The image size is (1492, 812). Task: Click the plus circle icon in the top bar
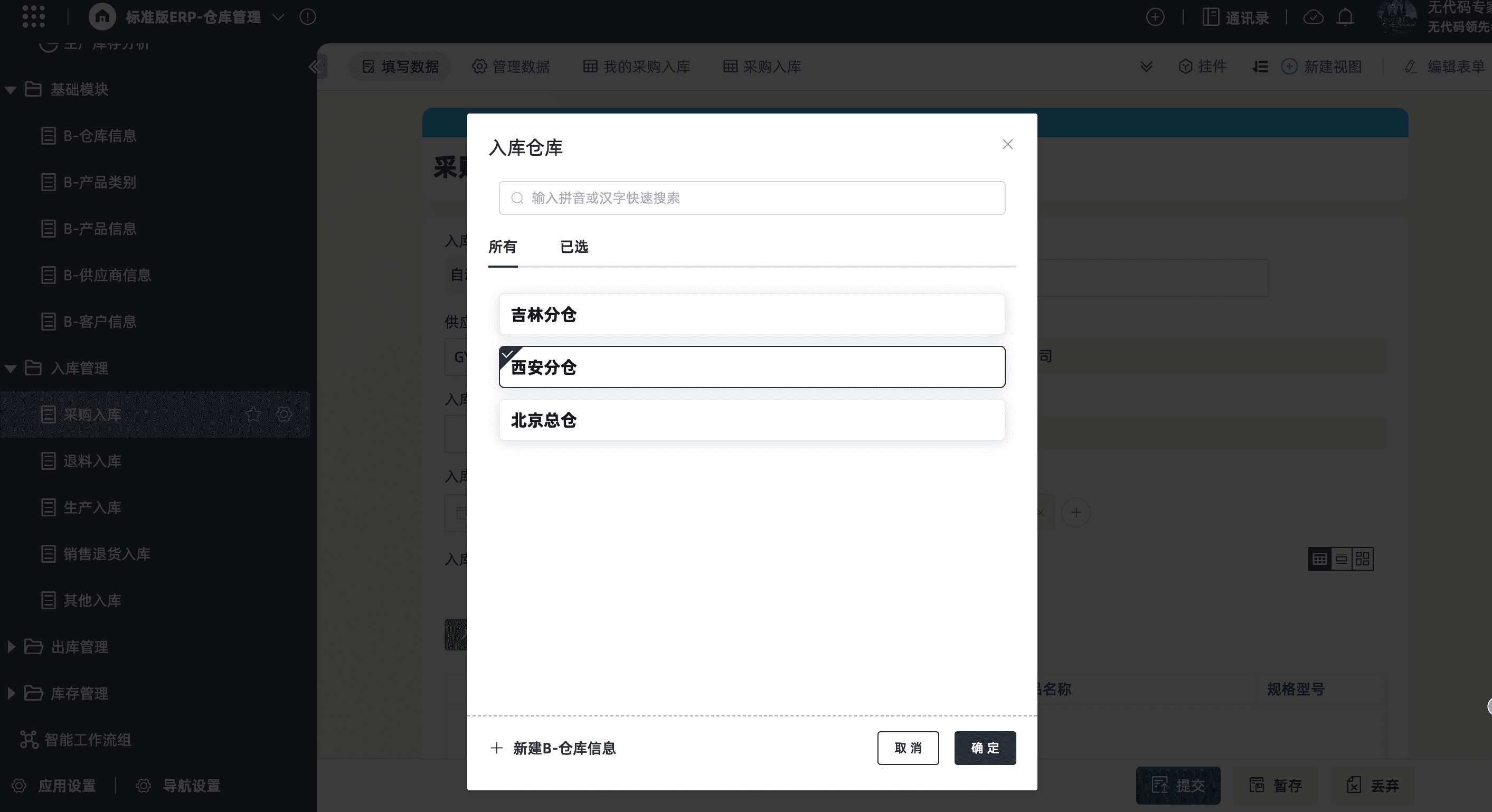pyautogui.click(x=1155, y=17)
